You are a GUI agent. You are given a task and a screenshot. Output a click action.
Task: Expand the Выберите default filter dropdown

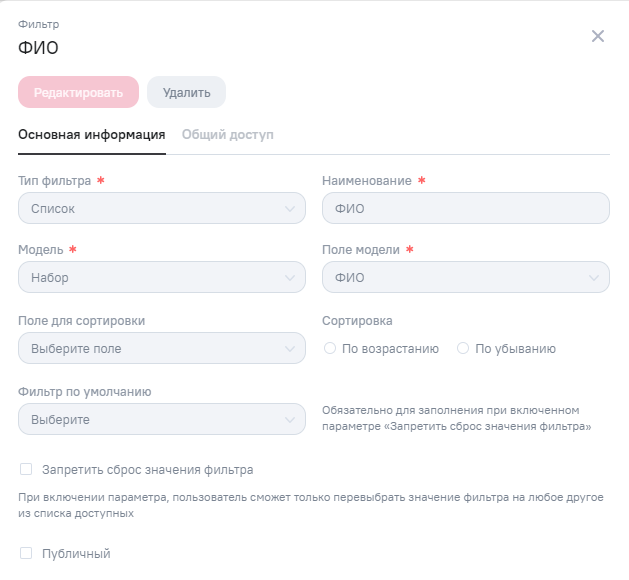[x=150, y=420]
